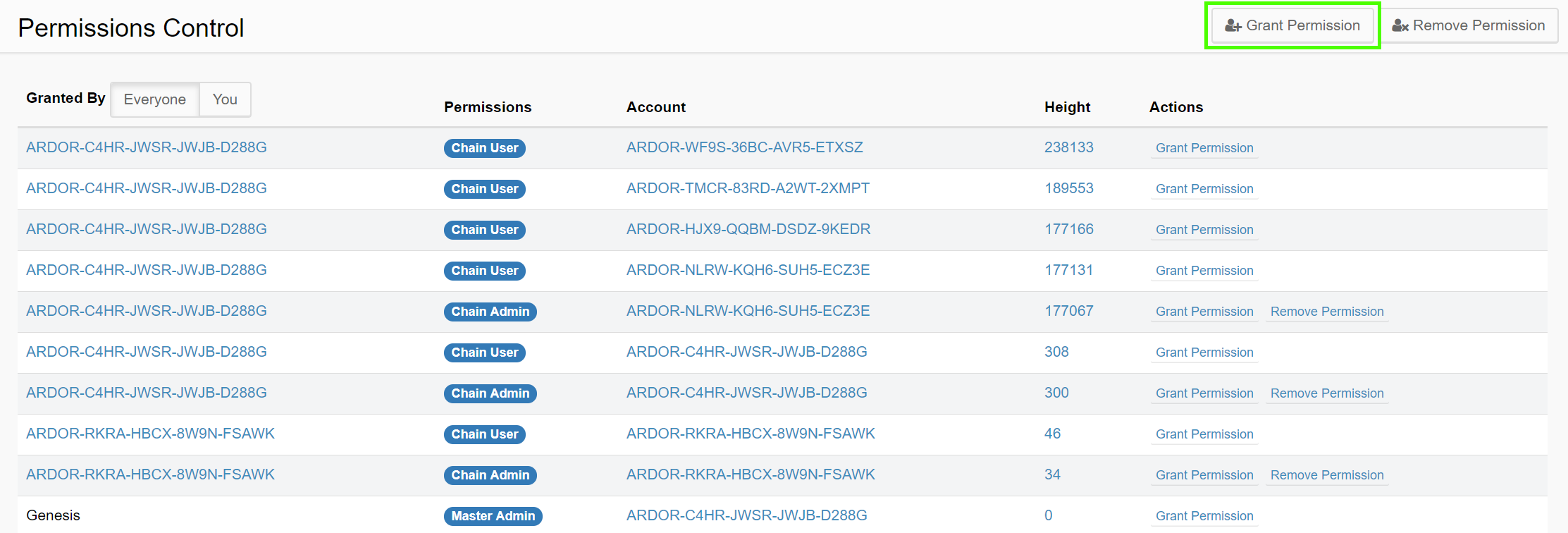Remove Permission in the height 300 row

pyautogui.click(x=1326, y=393)
